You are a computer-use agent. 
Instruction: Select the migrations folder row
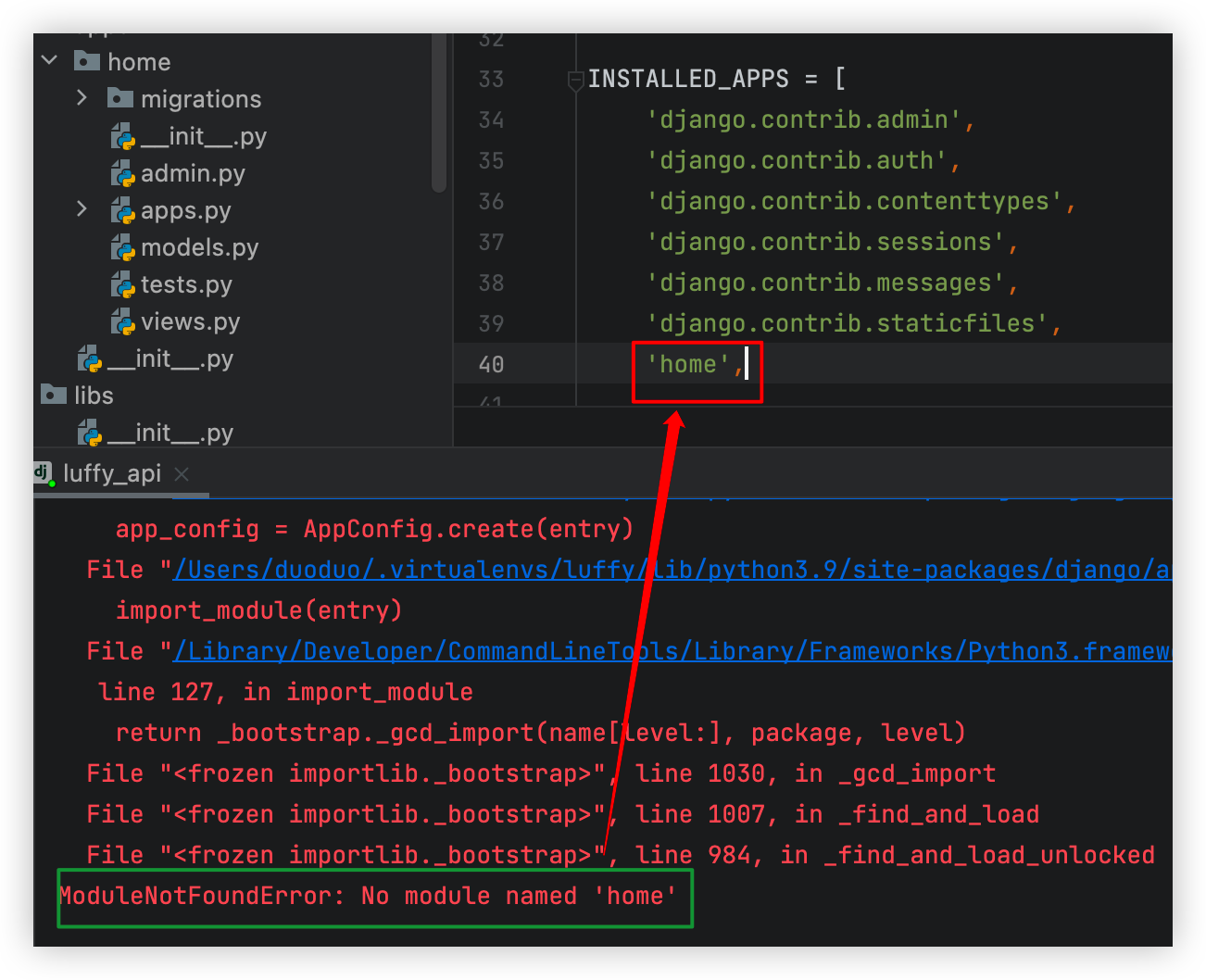coord(201,98)
